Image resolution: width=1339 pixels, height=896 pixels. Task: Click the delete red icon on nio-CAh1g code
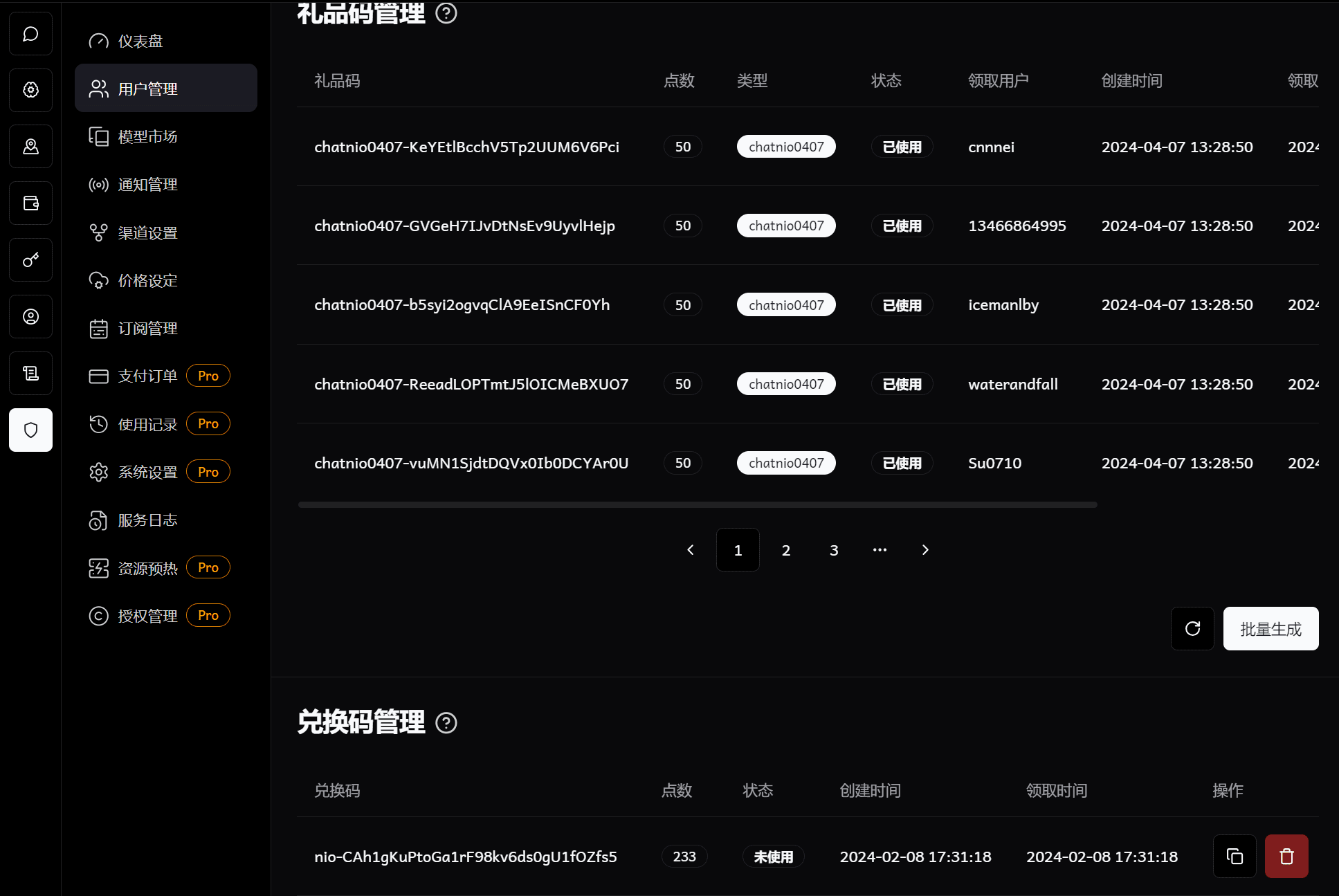tap(1287, 855)
